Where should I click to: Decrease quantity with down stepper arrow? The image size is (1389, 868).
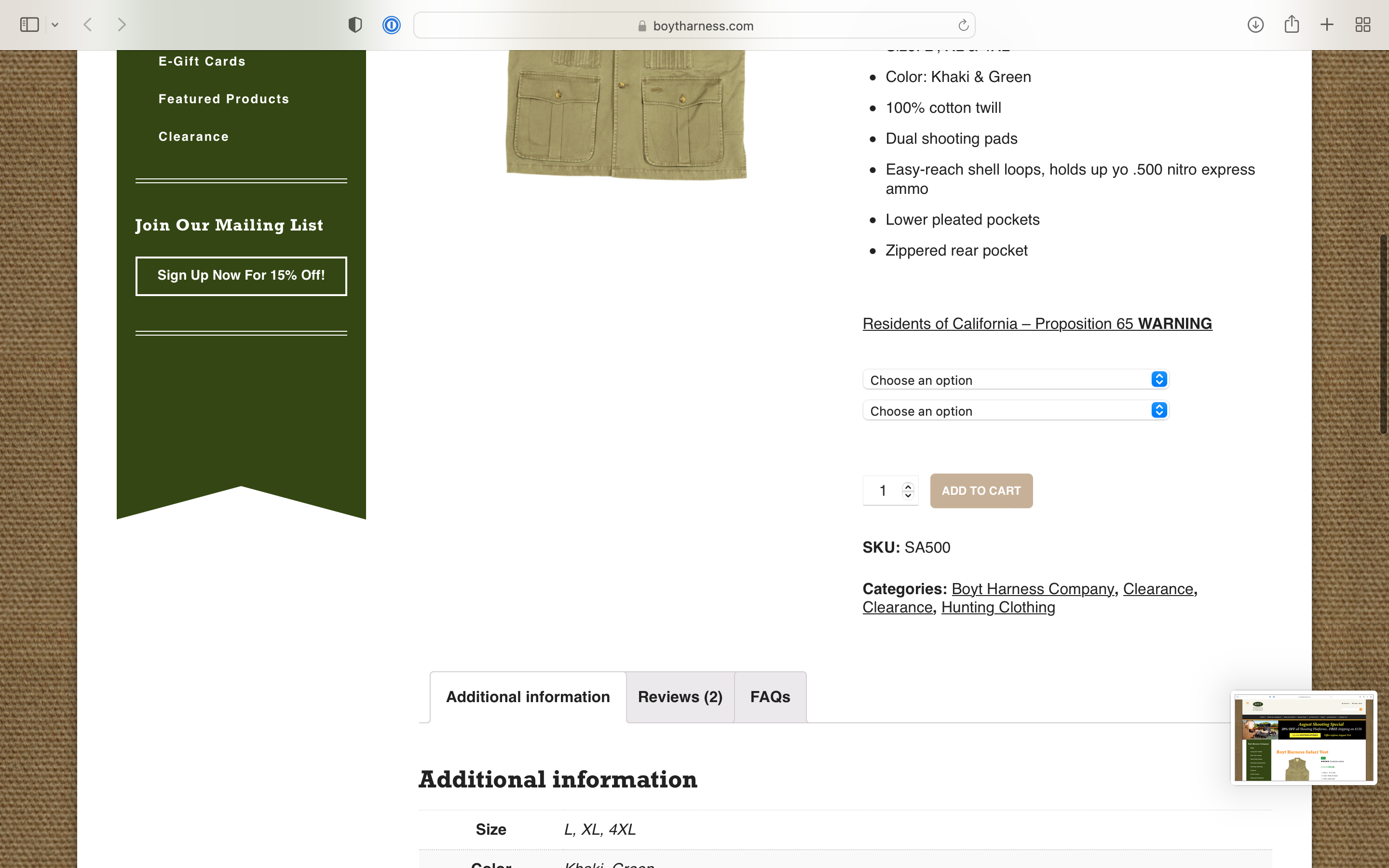point(908,495)
